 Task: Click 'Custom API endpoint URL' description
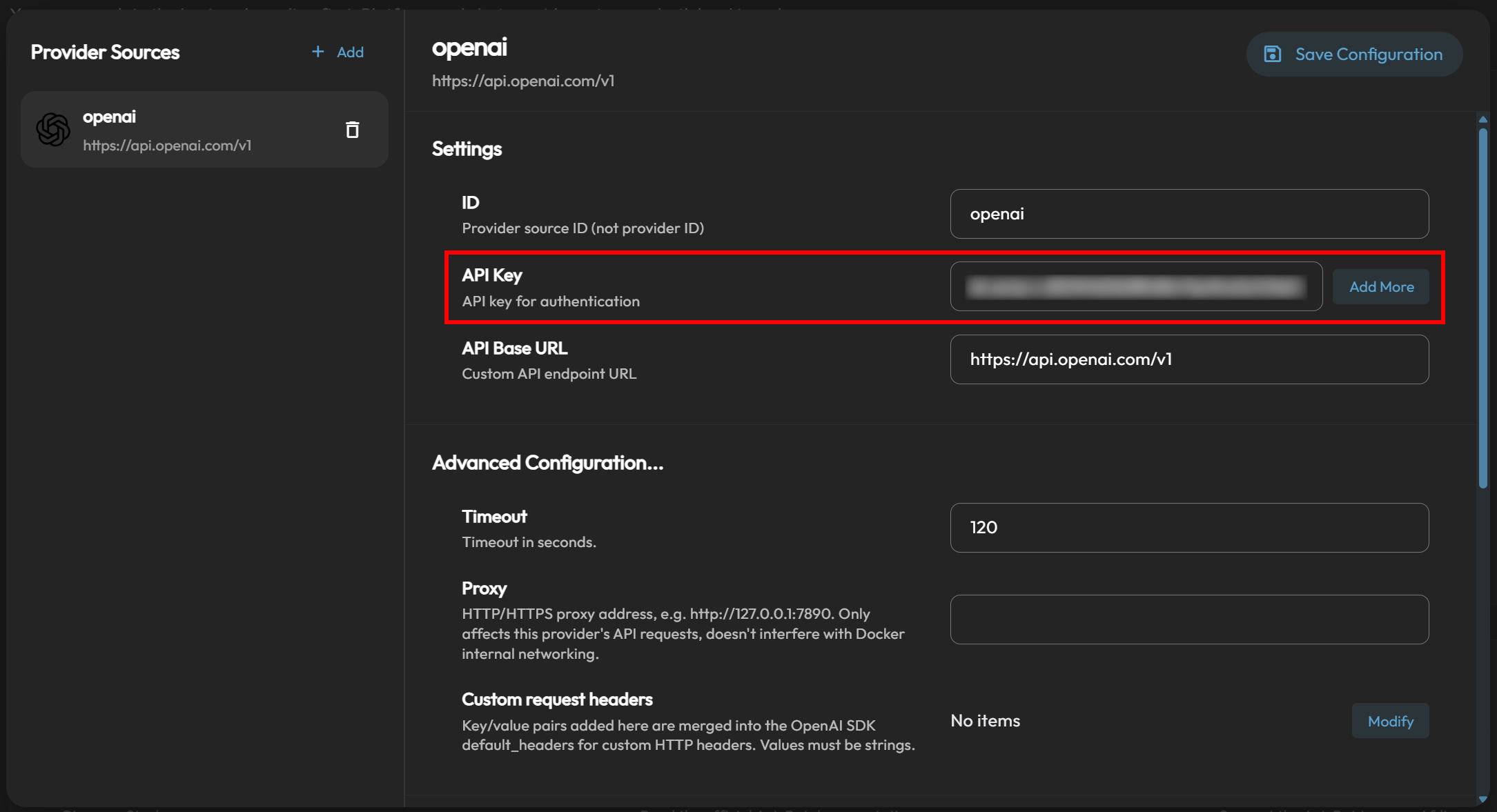(x=549, y=374)
